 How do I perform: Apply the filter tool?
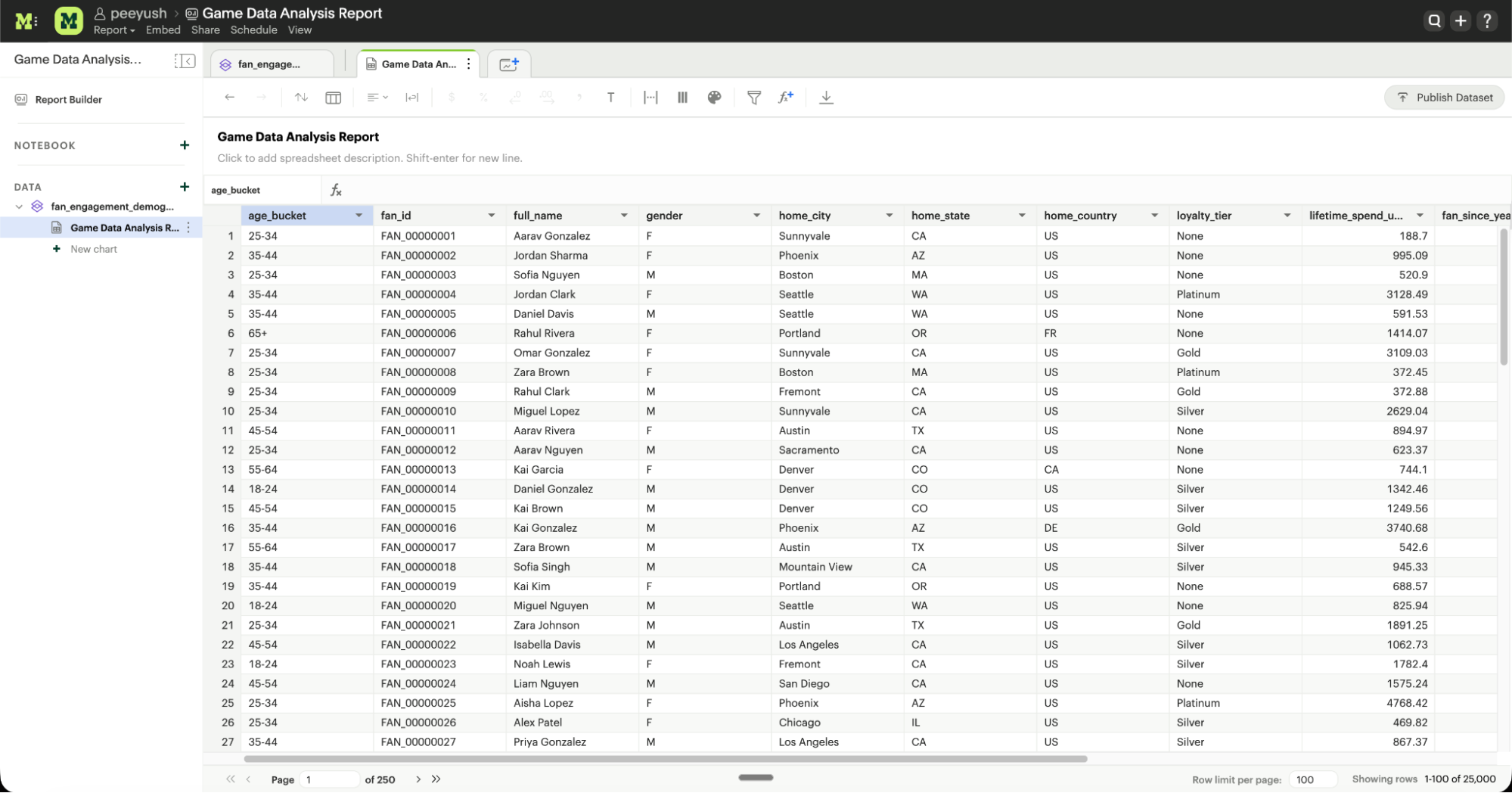coord(753,97)
